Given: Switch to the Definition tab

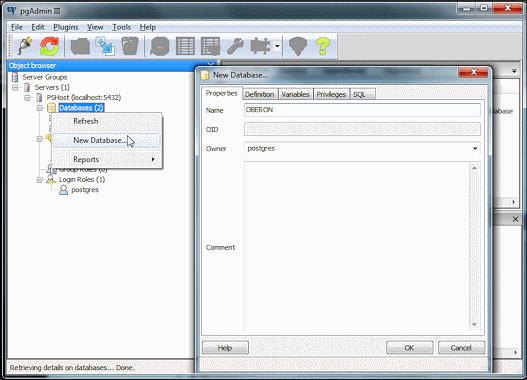Looking at the screenshot, I should (x=259, y=94).
